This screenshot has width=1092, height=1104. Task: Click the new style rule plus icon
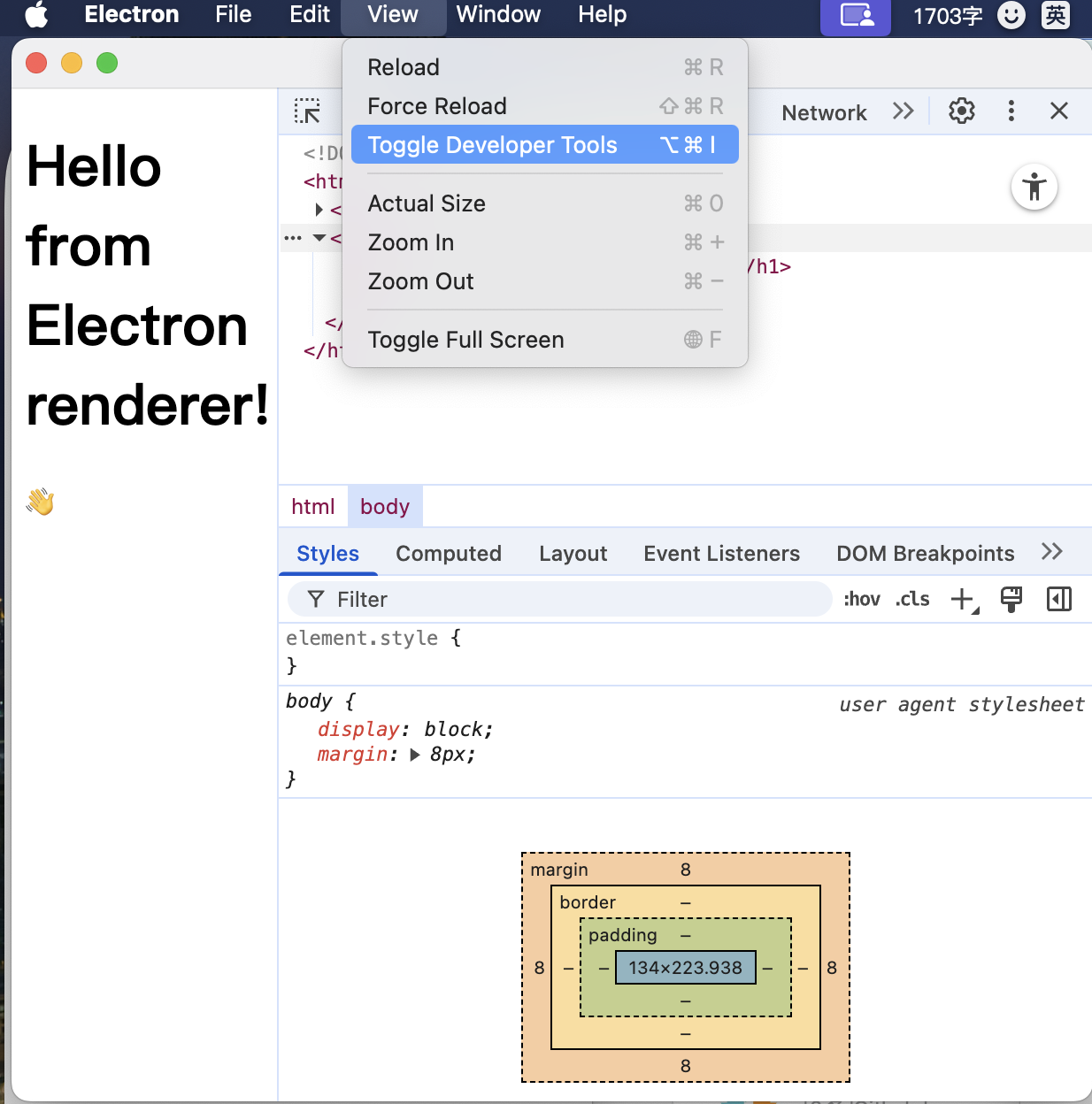click(x=964, y=600)
